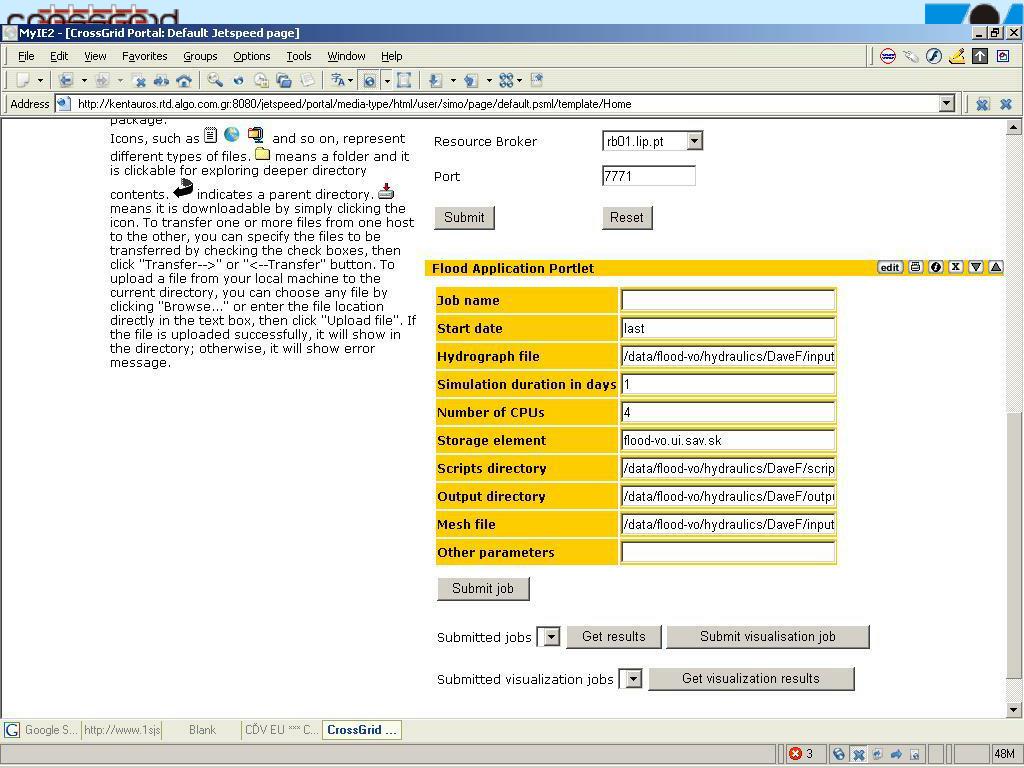The image size is (1024, 768).
Task: Show info for Flood Application Portlet
Action: pos(936,266)
